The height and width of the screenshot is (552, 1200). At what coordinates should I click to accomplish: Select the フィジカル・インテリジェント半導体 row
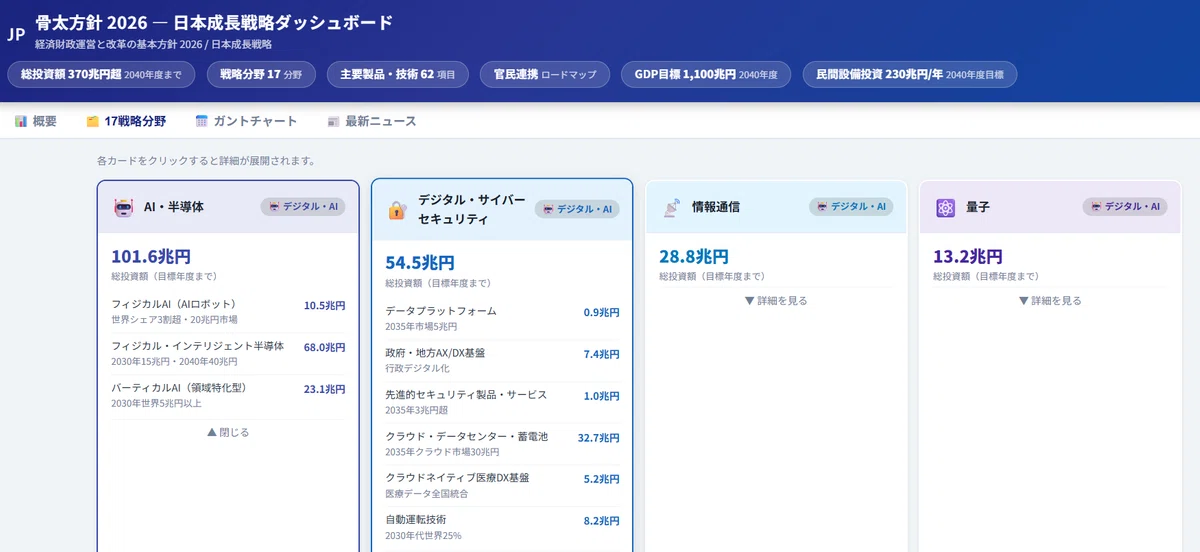coord(228,353)
